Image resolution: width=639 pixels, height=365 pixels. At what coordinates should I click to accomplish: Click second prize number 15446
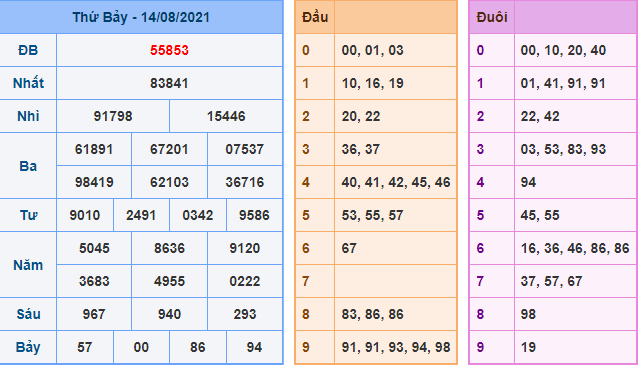tap(226, 117)
